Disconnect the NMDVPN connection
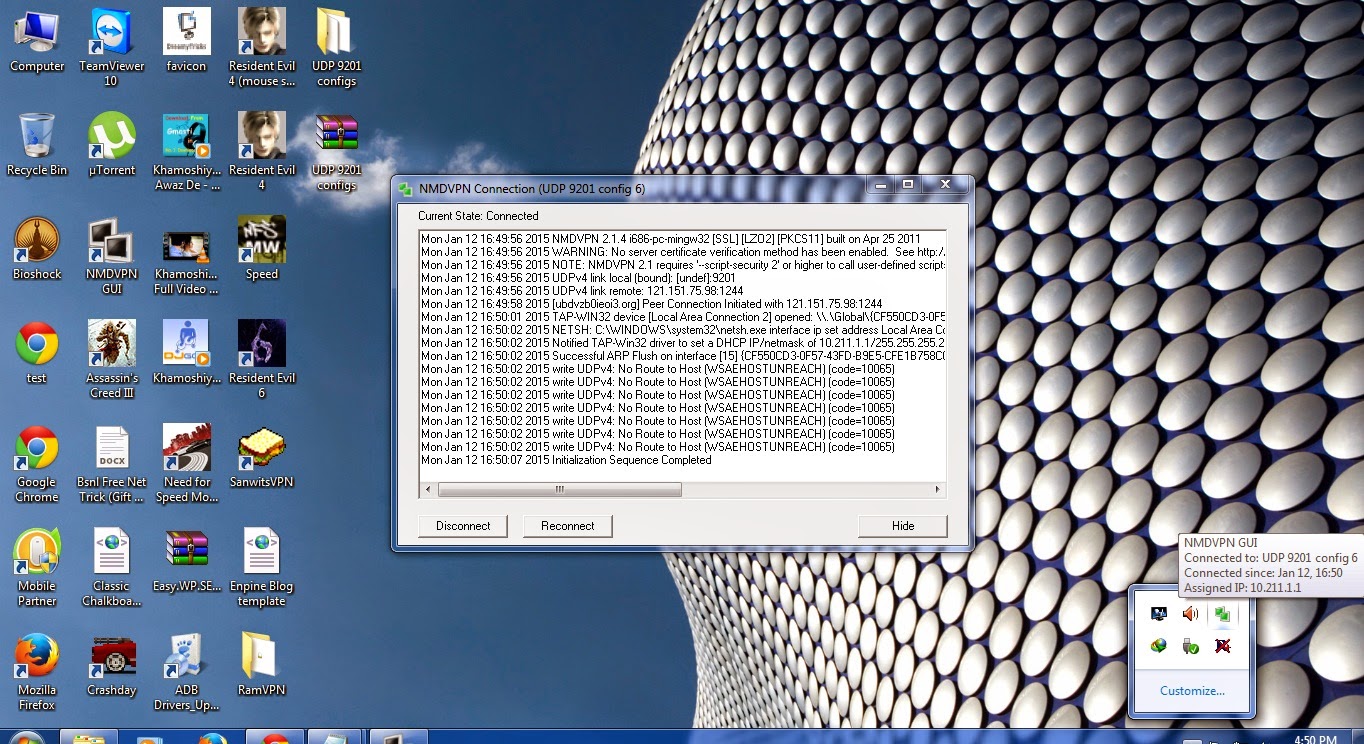Viewport: 1364px width, 744px height. pyautogui.click(x=463, y=526)
